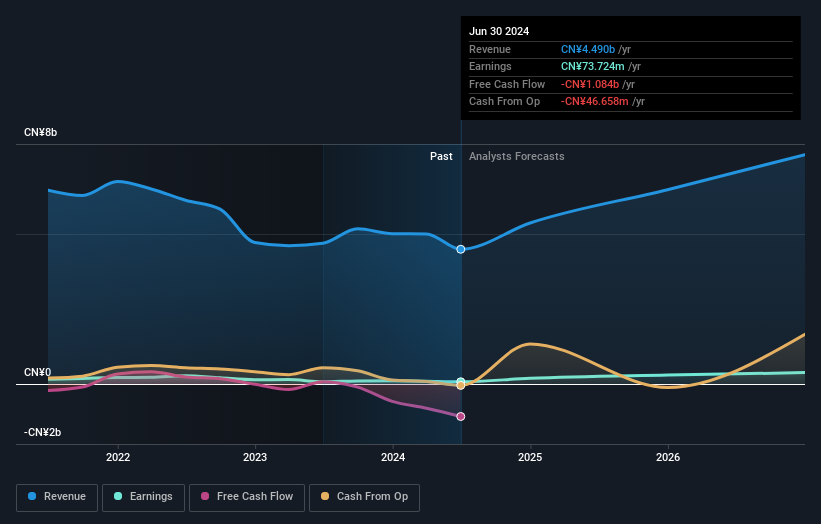Viewport: 821px width, 524px height.
Task: Click the pink Free Cash Flow legend dot
Action: tap(205, 496)
